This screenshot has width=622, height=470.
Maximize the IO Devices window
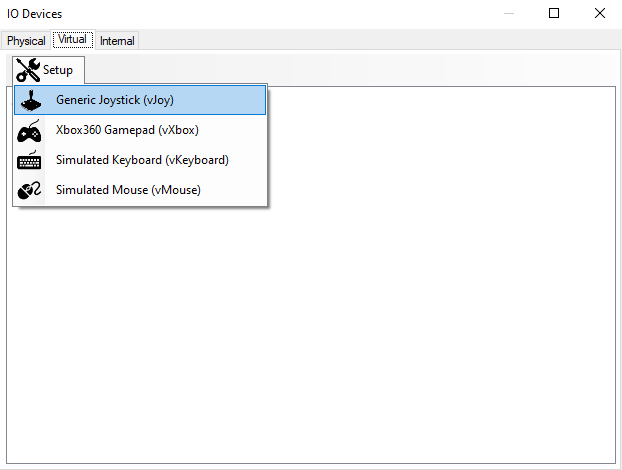click(555, 14)
